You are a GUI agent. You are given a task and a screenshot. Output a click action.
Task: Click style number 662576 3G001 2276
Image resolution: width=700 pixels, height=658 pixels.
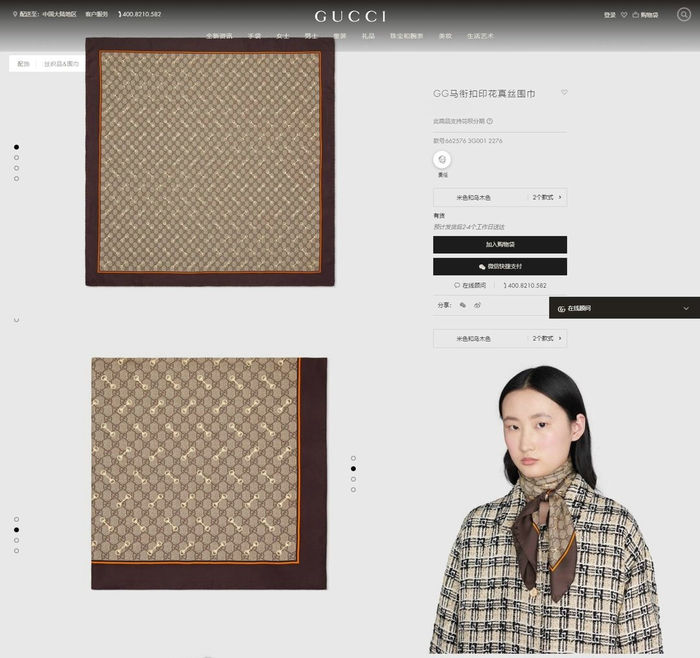click(x=468, y=141)
